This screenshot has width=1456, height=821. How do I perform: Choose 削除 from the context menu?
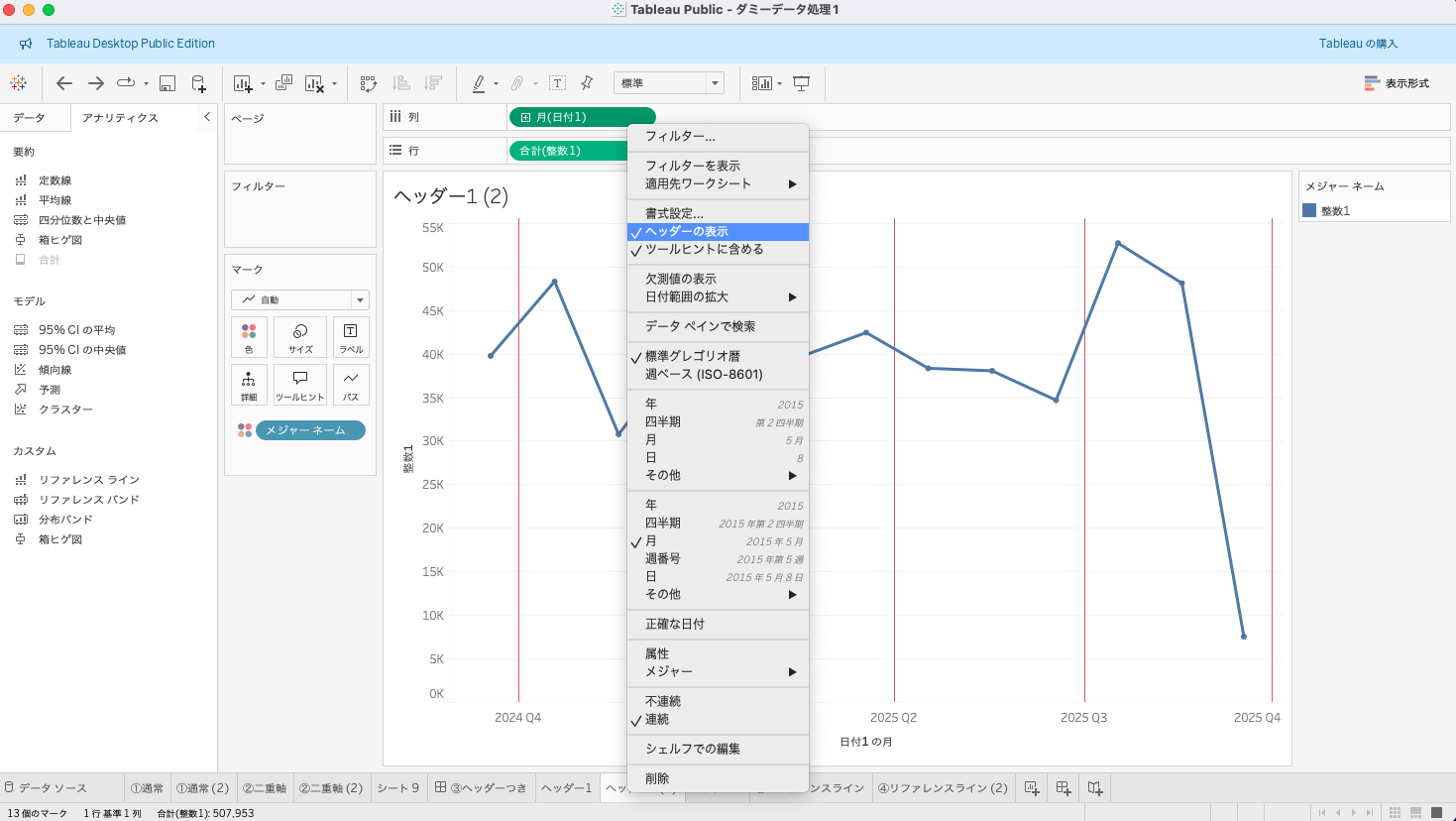[x=657, y=779]
